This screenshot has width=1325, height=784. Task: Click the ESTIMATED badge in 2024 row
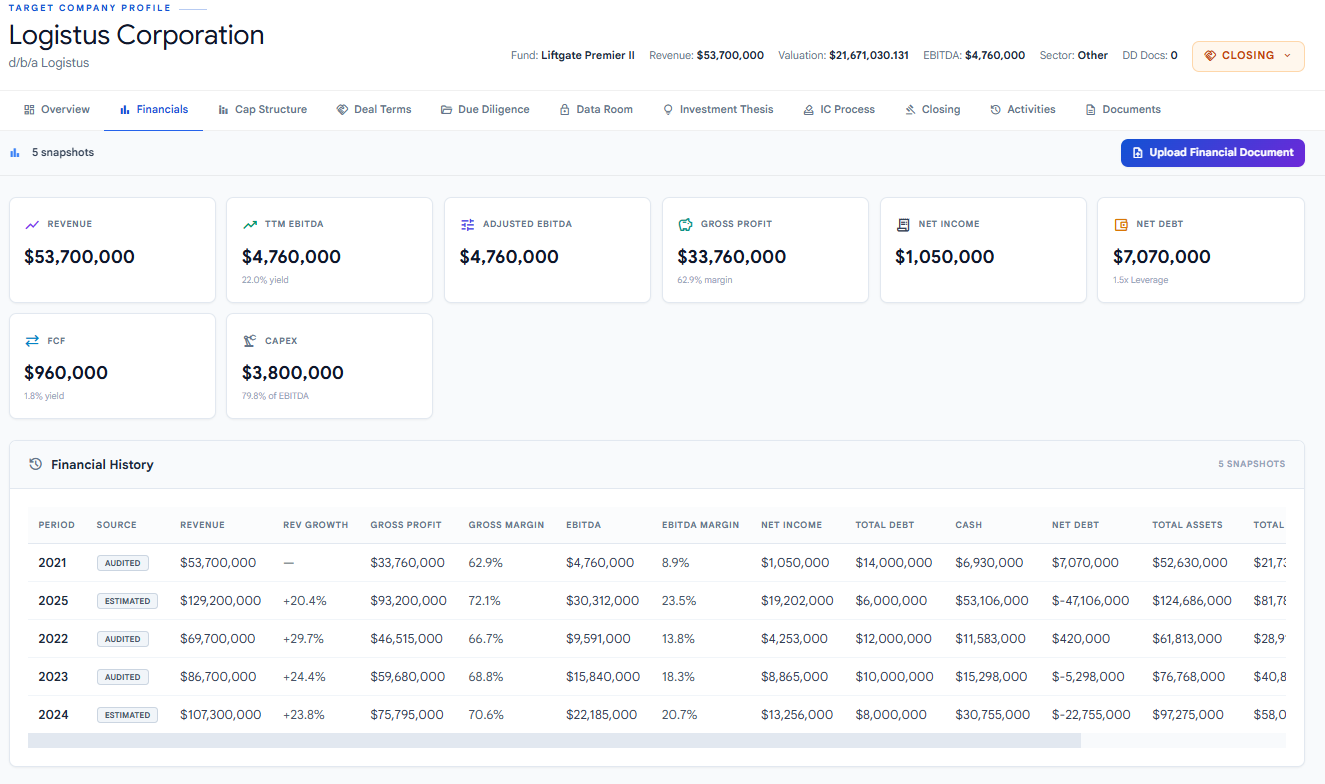click(127, 715)
